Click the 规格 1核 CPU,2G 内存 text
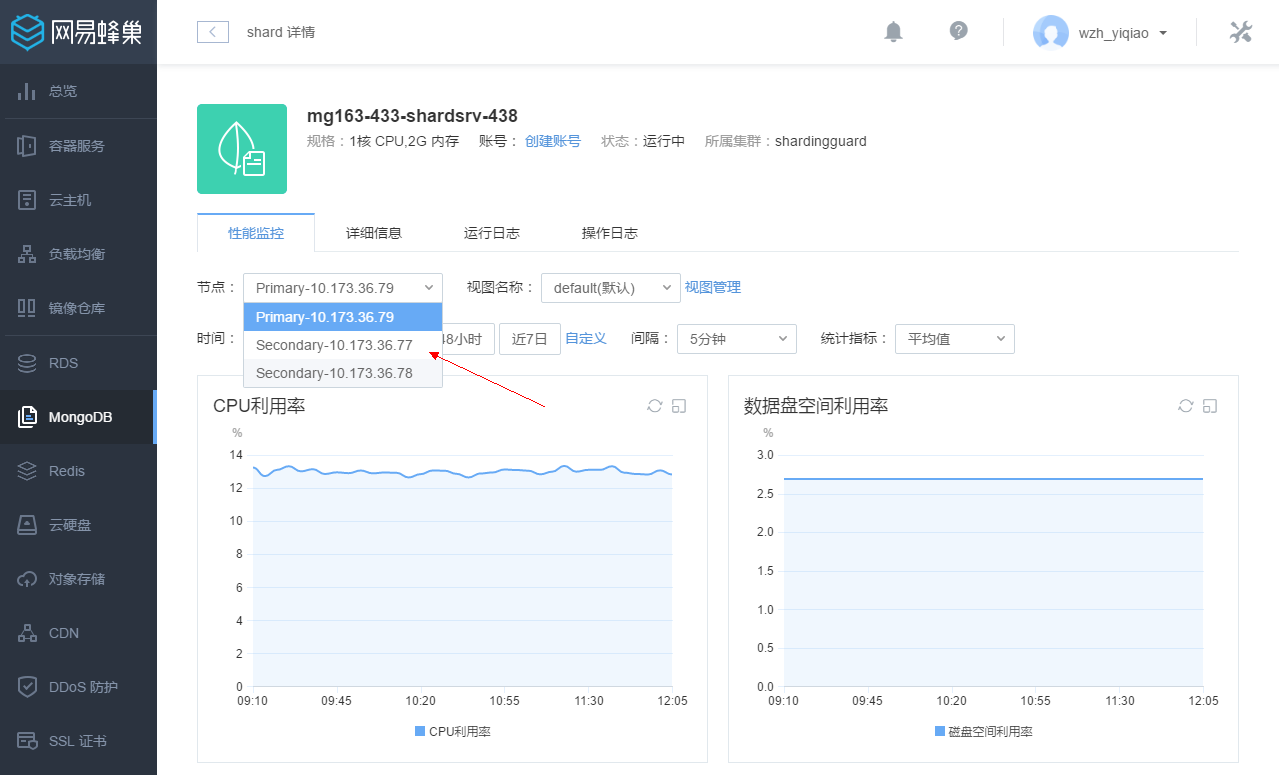Screen dimensions: 1279x775 click(x=383, y=141)
